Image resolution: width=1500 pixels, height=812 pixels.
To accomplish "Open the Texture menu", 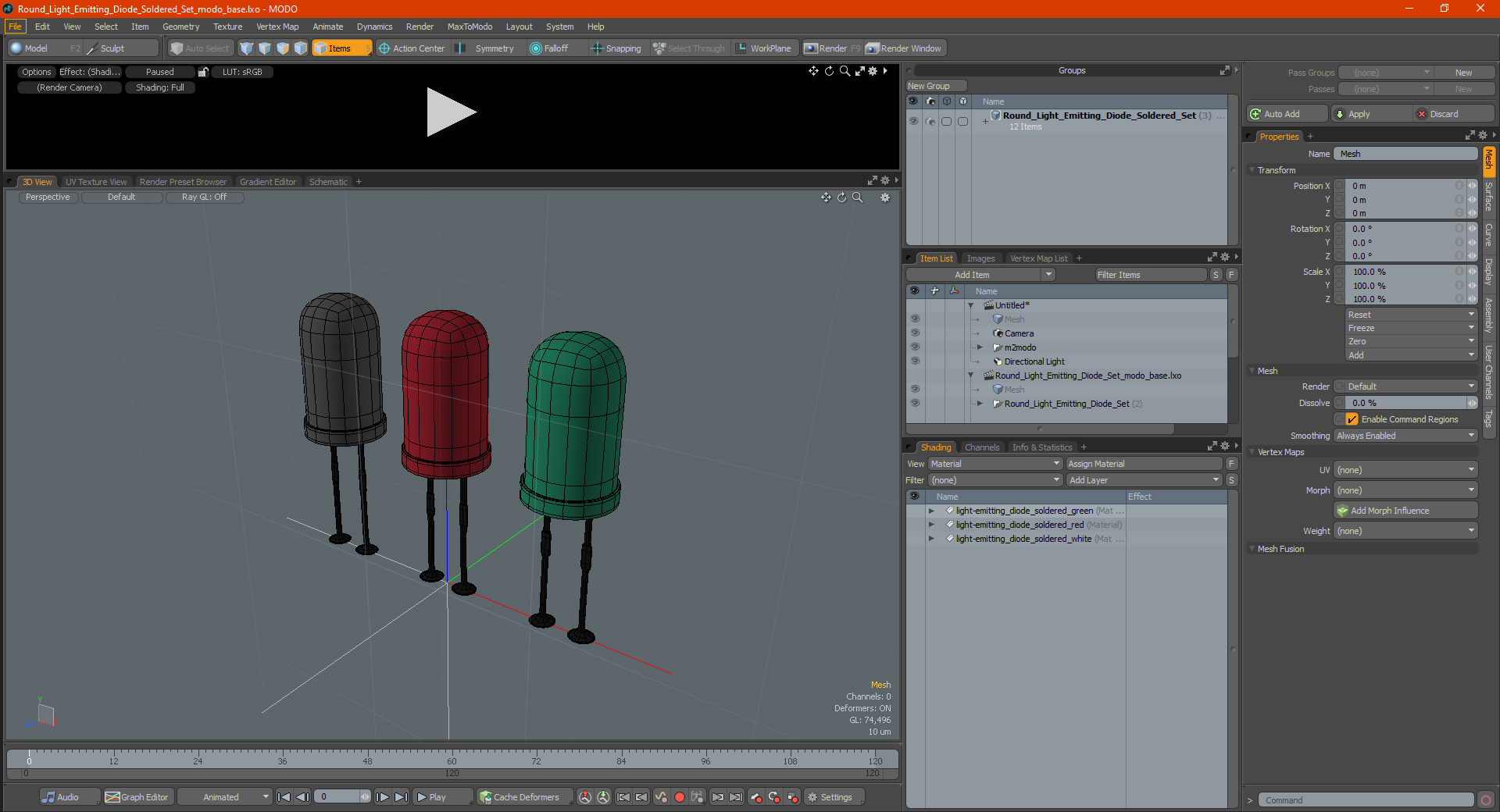I will pos(227,27).
